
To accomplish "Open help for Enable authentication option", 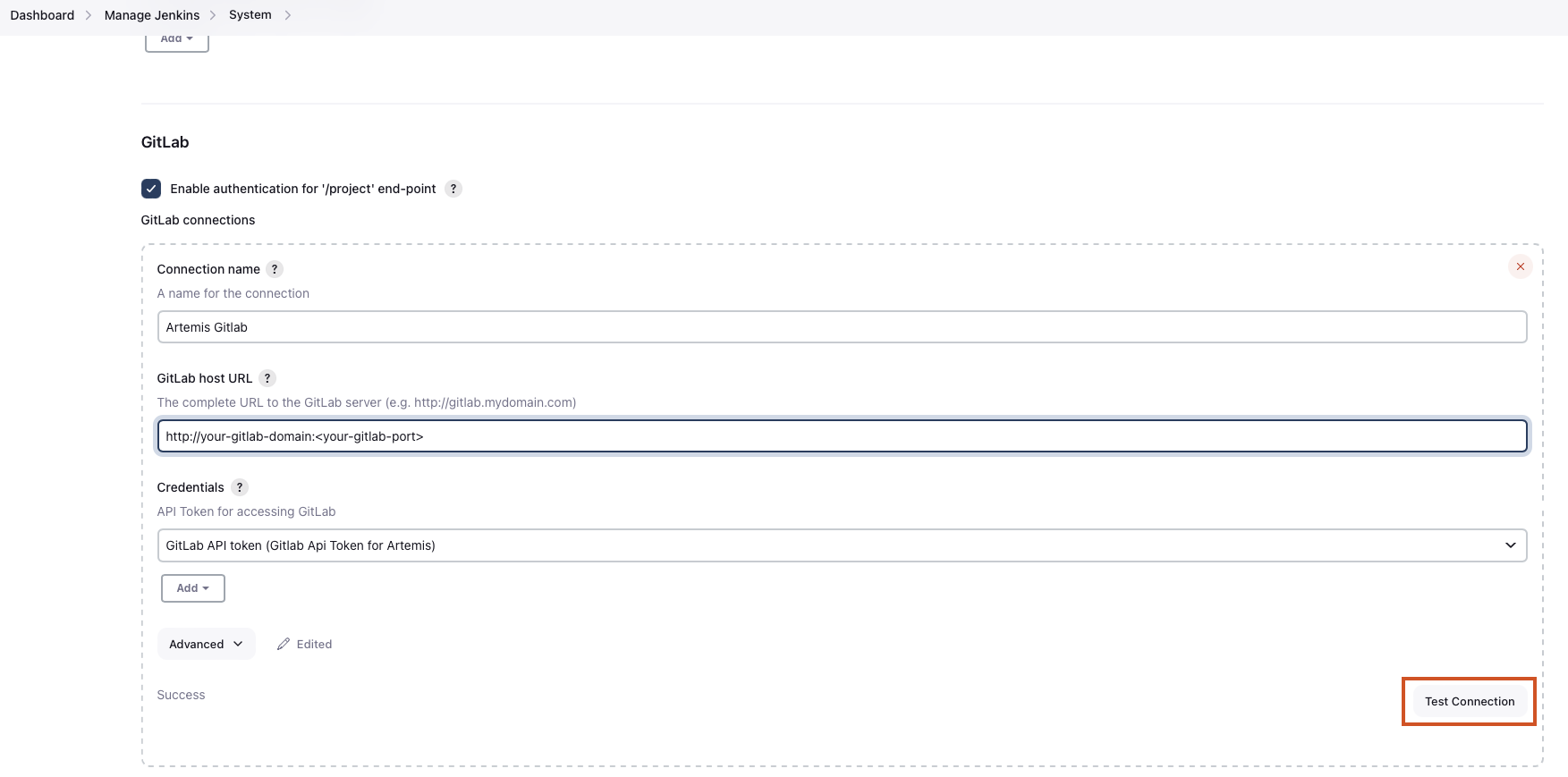I will coord(453,189).
